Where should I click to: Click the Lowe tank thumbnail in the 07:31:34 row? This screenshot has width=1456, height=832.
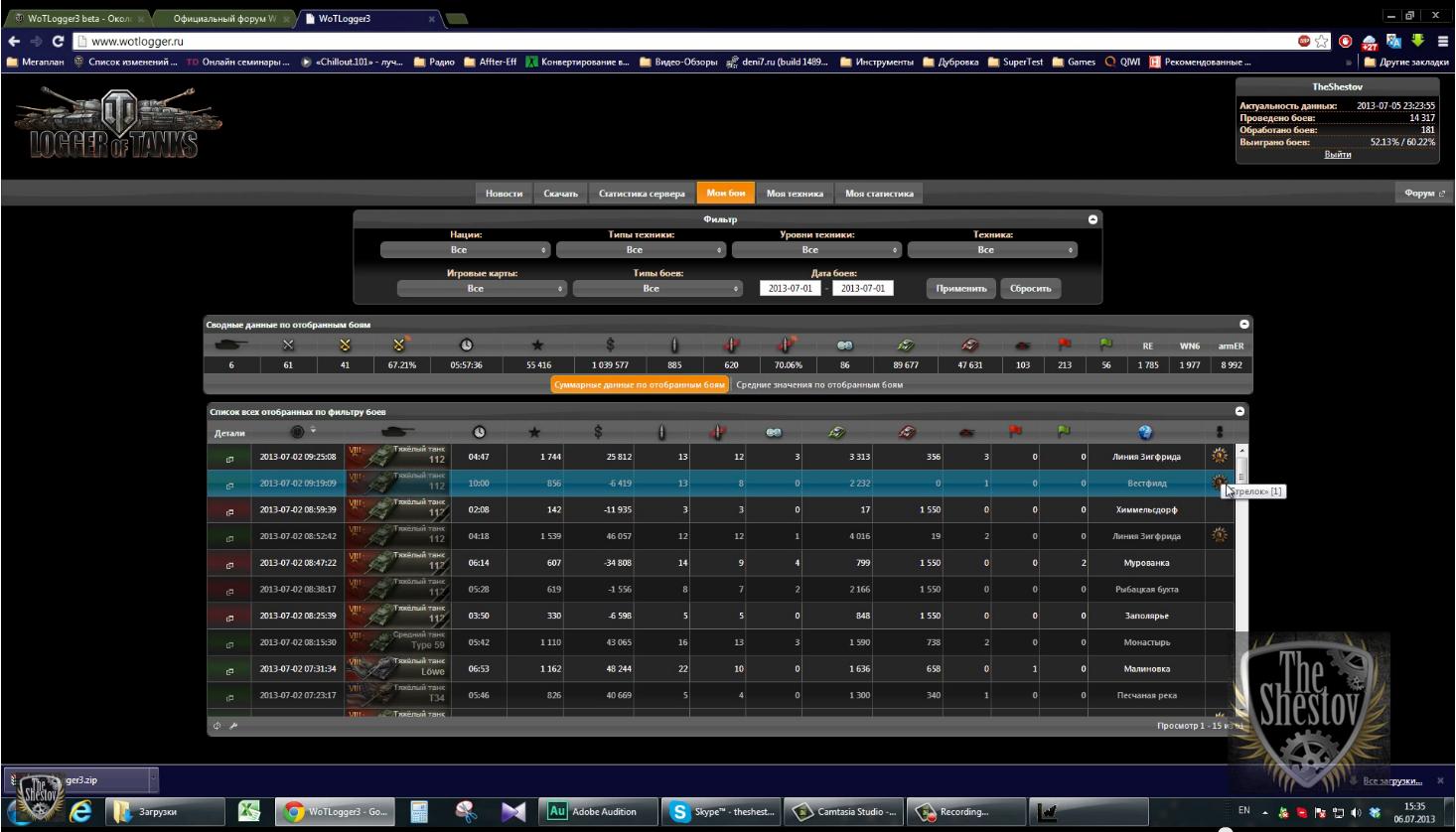click(x=397, y=669)
